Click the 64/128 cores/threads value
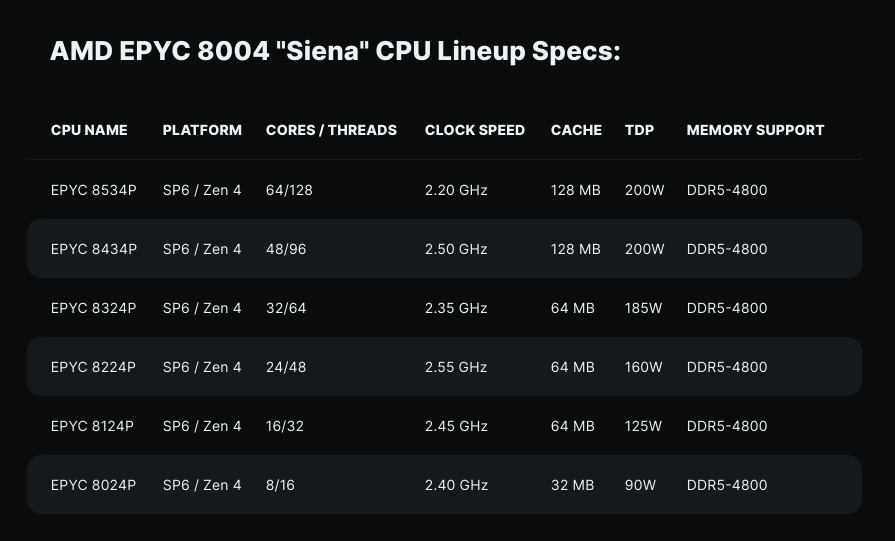Viewport: 895px width, 541px height. [289, 190]
